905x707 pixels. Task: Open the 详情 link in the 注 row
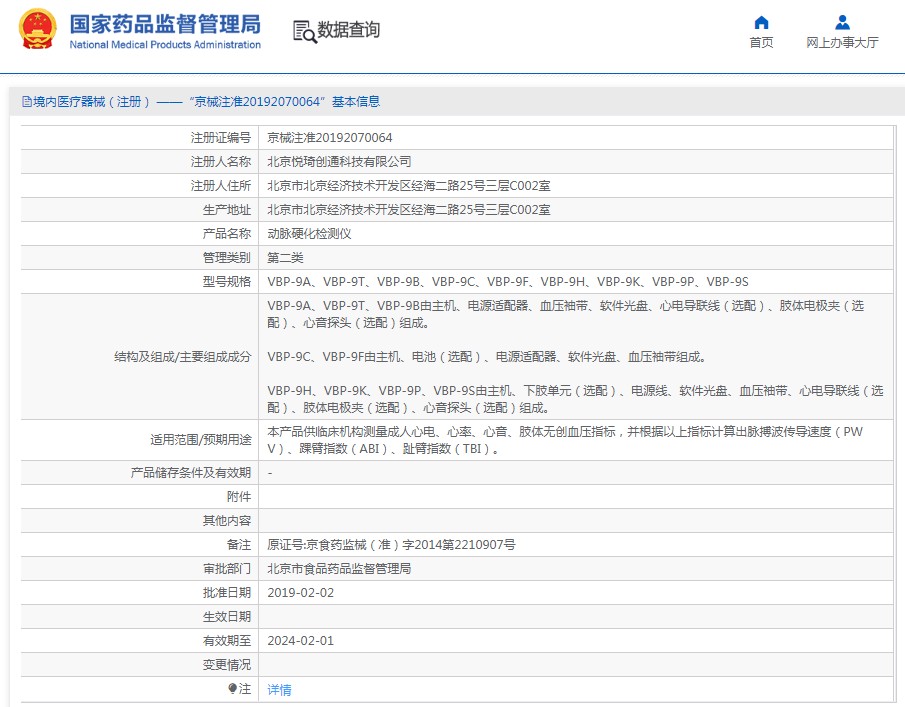coord(279,690)
